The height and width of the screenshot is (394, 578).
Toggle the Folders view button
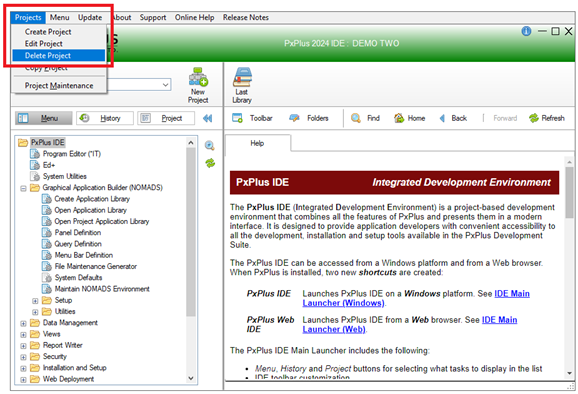[309, 118]
